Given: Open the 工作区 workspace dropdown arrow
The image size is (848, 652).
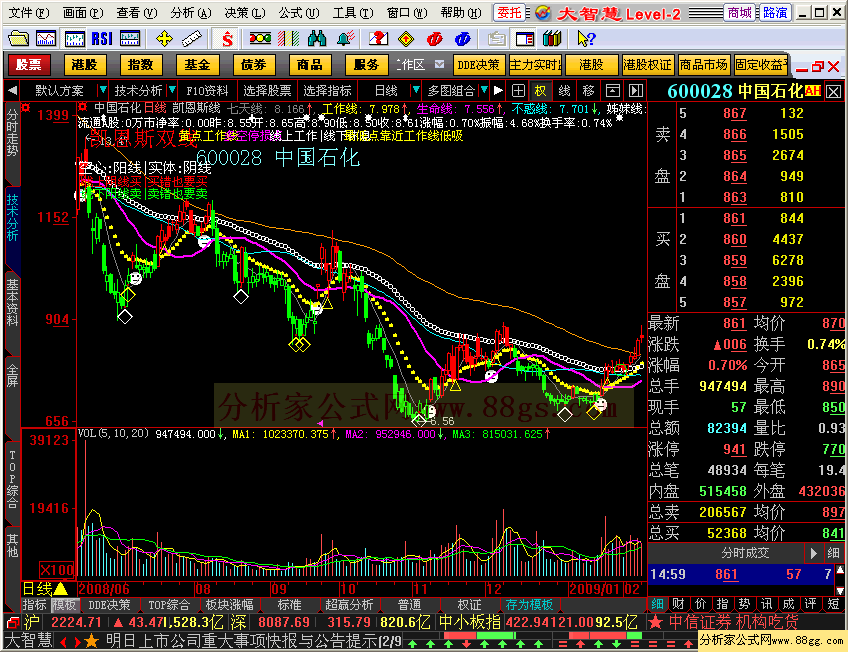Looking at the screenshot, I should (439, 64).
